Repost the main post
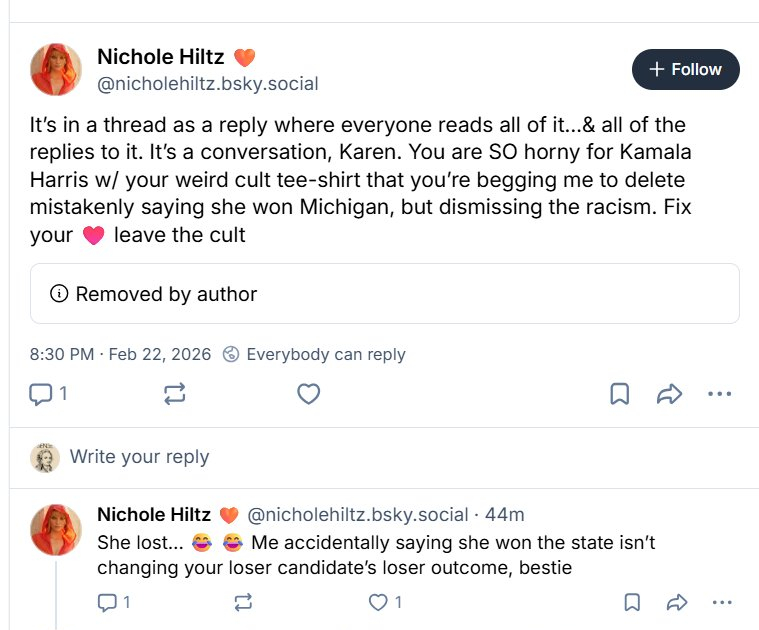This screenshot has width=759, height=630. click(x=175, y=394)
